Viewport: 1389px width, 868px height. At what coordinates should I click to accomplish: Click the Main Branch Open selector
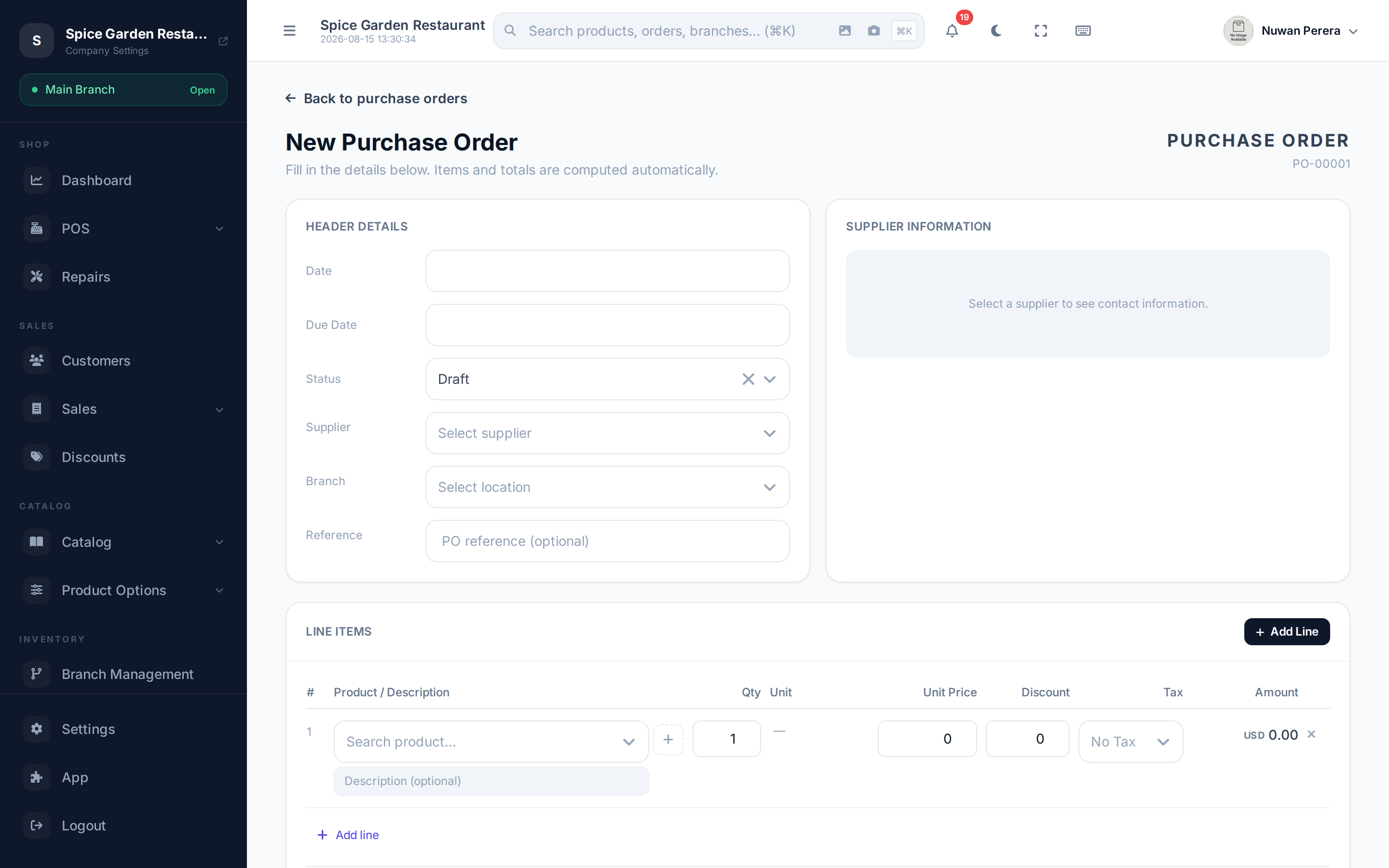(x=123, y=90)
